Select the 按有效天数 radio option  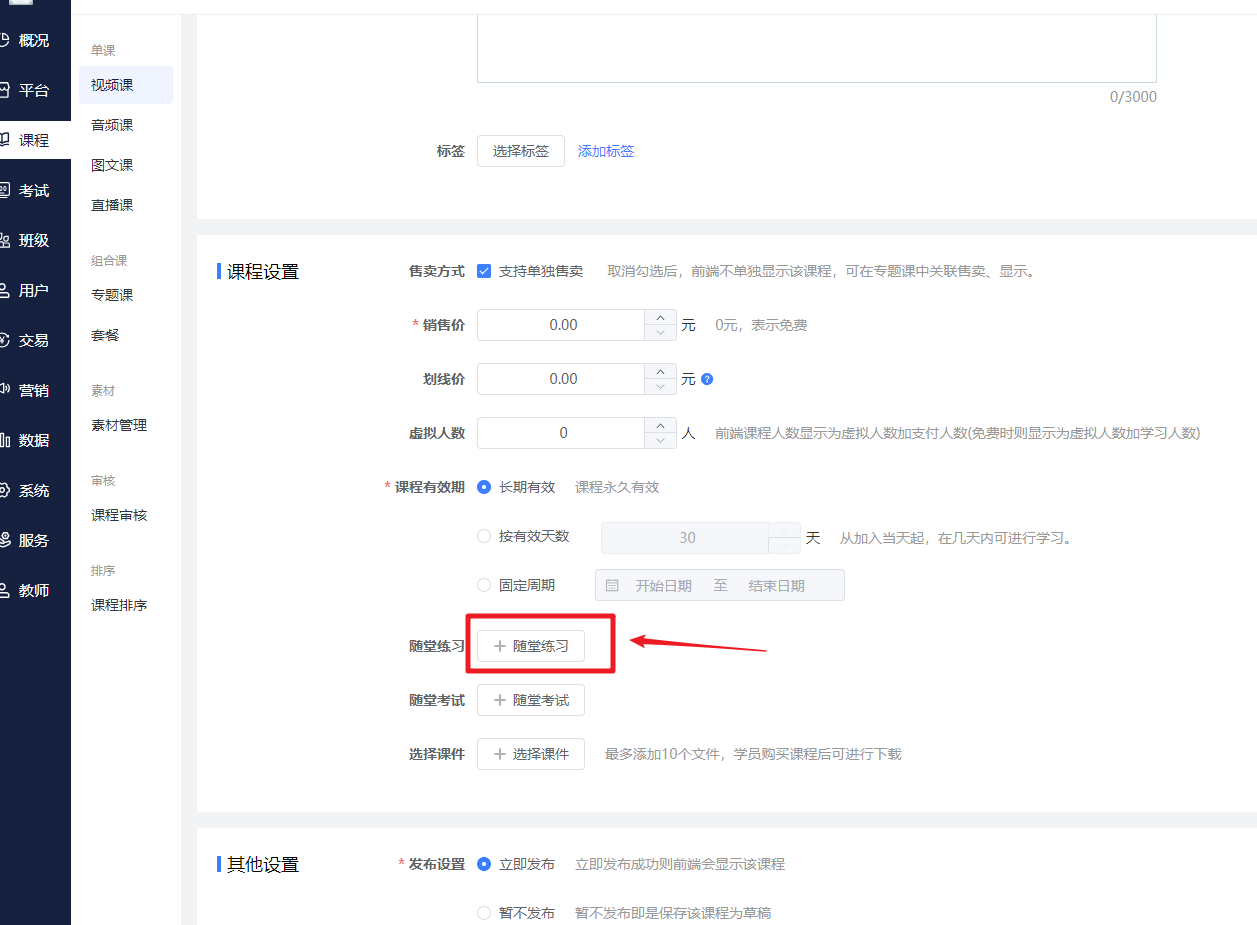pyautogui.click(x=484, y=536)
